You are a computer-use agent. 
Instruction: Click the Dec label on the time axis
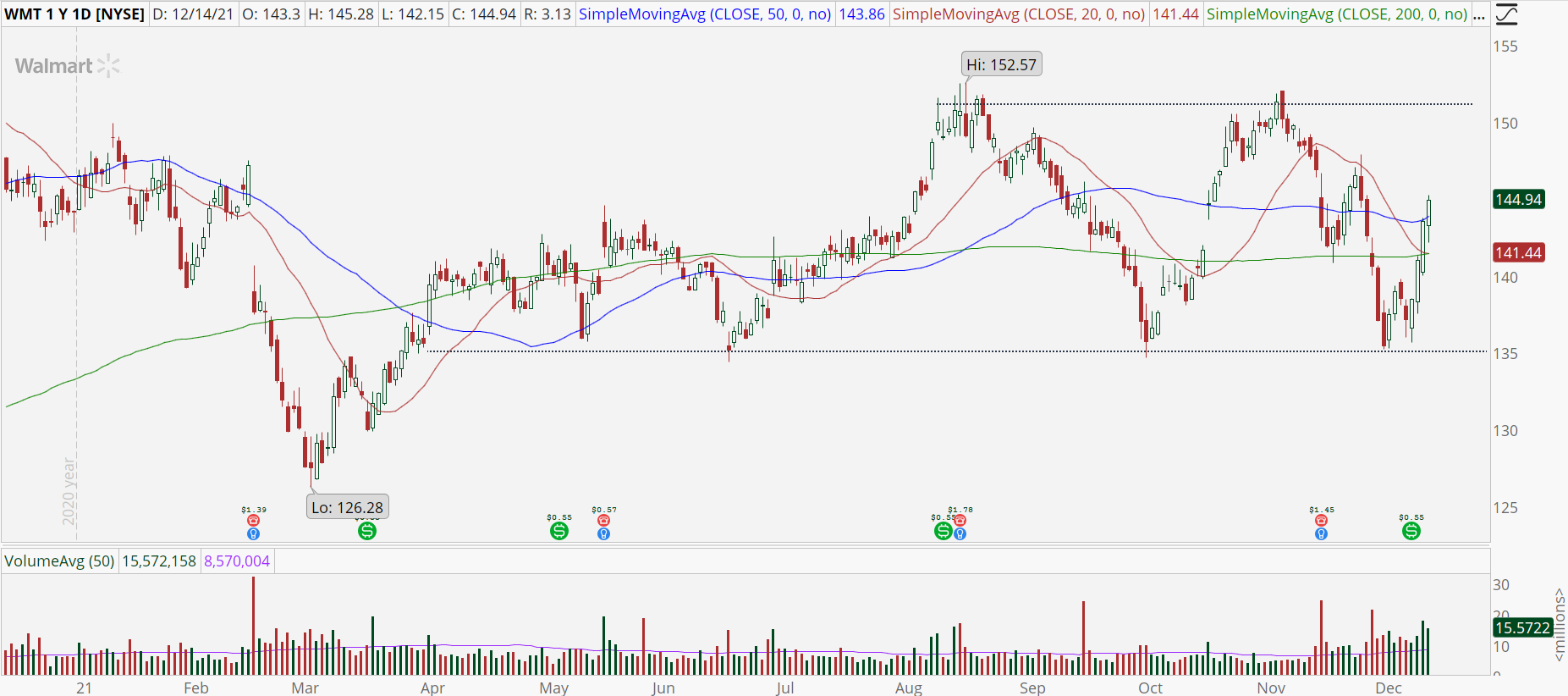click(1389, 688)
